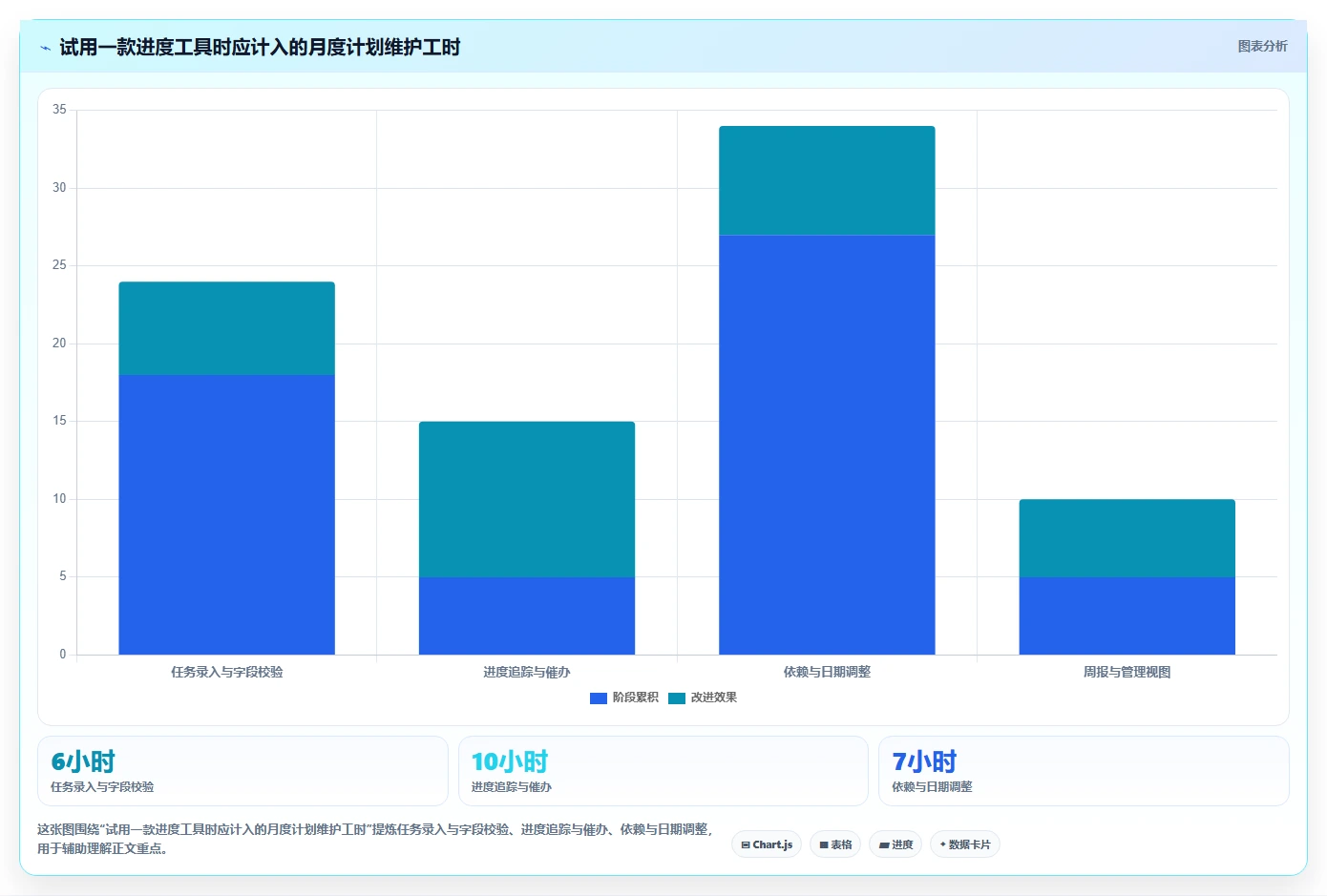This screenshot has height=896, width=1327.
Task: Click the teal bar segment for 任务录入与字段校验
Action: [227, 328]
